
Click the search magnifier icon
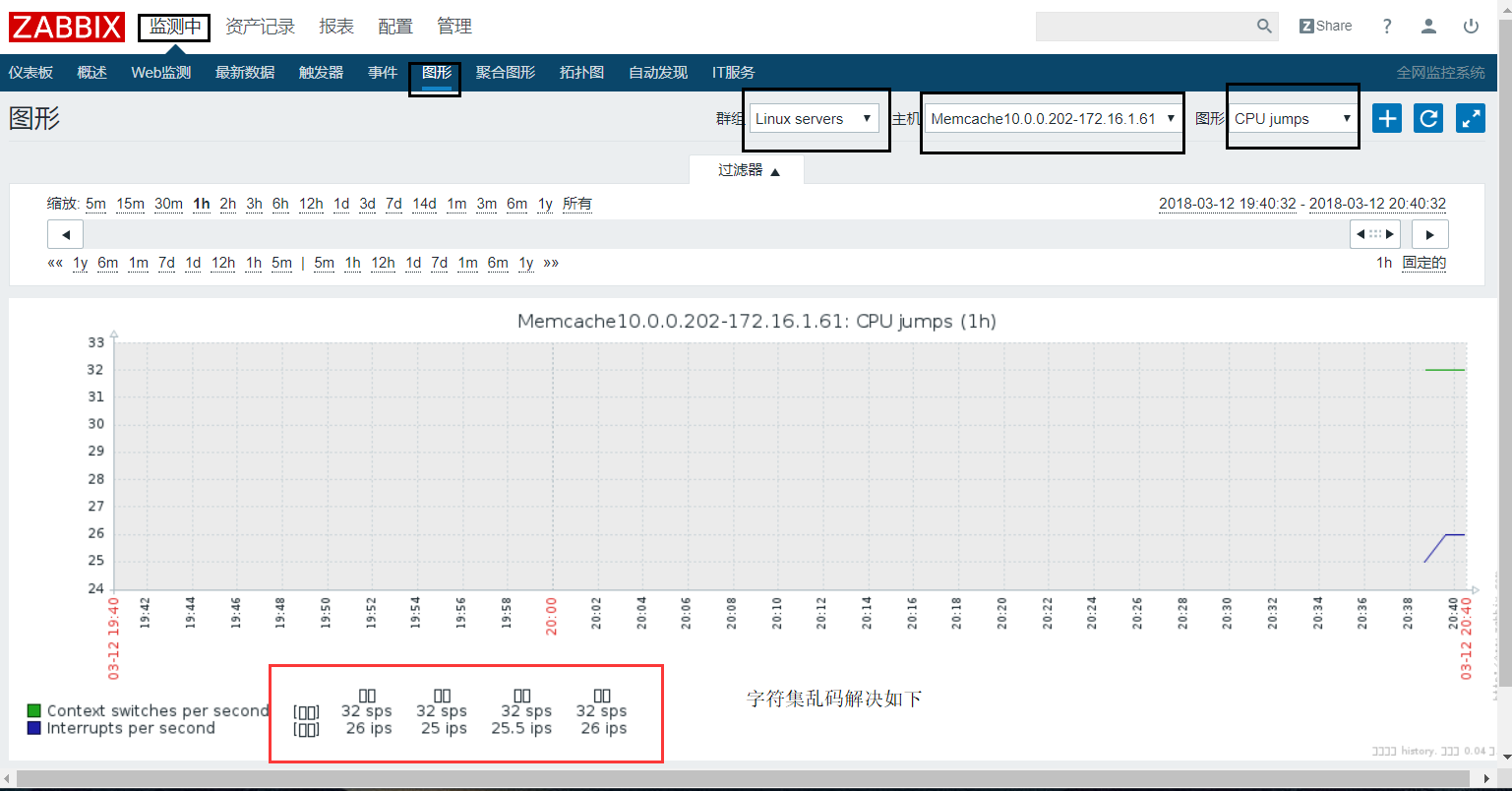pos(1264,27)
